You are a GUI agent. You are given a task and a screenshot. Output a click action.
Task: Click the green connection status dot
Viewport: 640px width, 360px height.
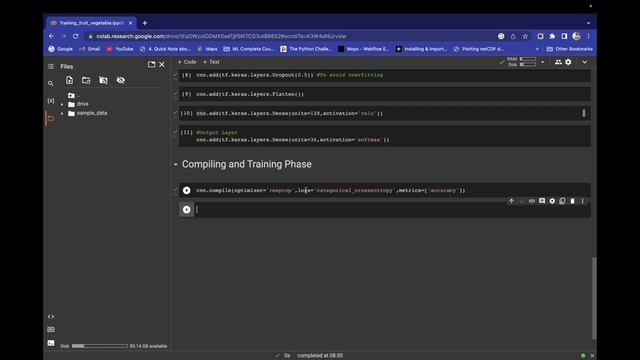pyautogui.click(x=583, y=356)
